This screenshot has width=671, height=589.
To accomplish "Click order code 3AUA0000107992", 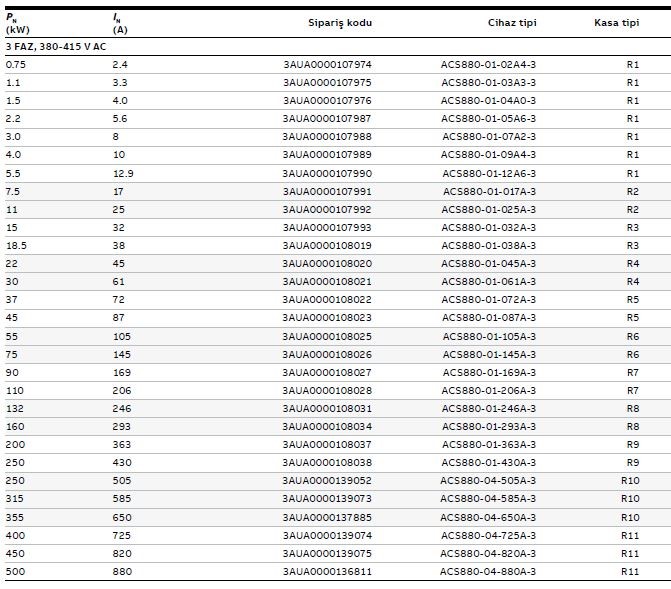I will (327, 209).
